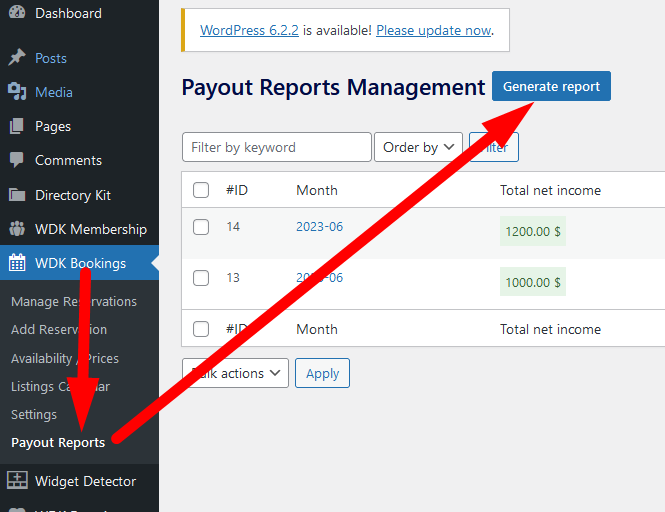Click ID value 13 in table
The image size is (665, 512).
coord(233,277)
